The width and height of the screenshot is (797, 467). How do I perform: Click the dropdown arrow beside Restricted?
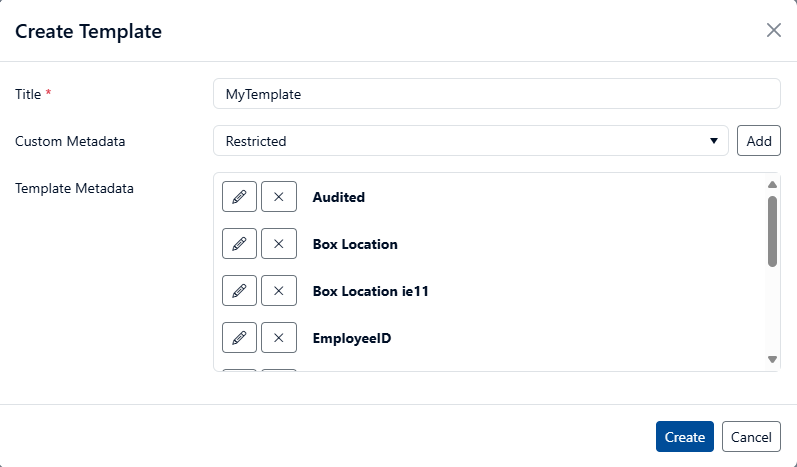(x=714, y=141)
